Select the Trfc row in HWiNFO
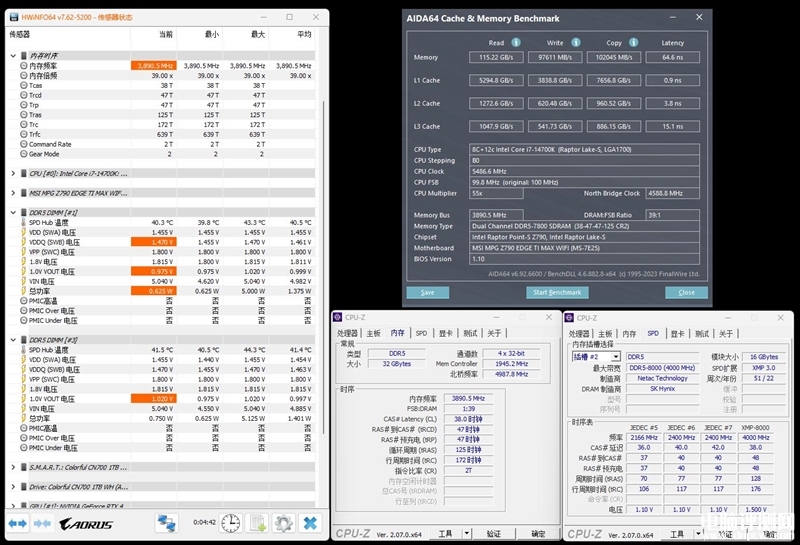 click(x=162, y=134)
